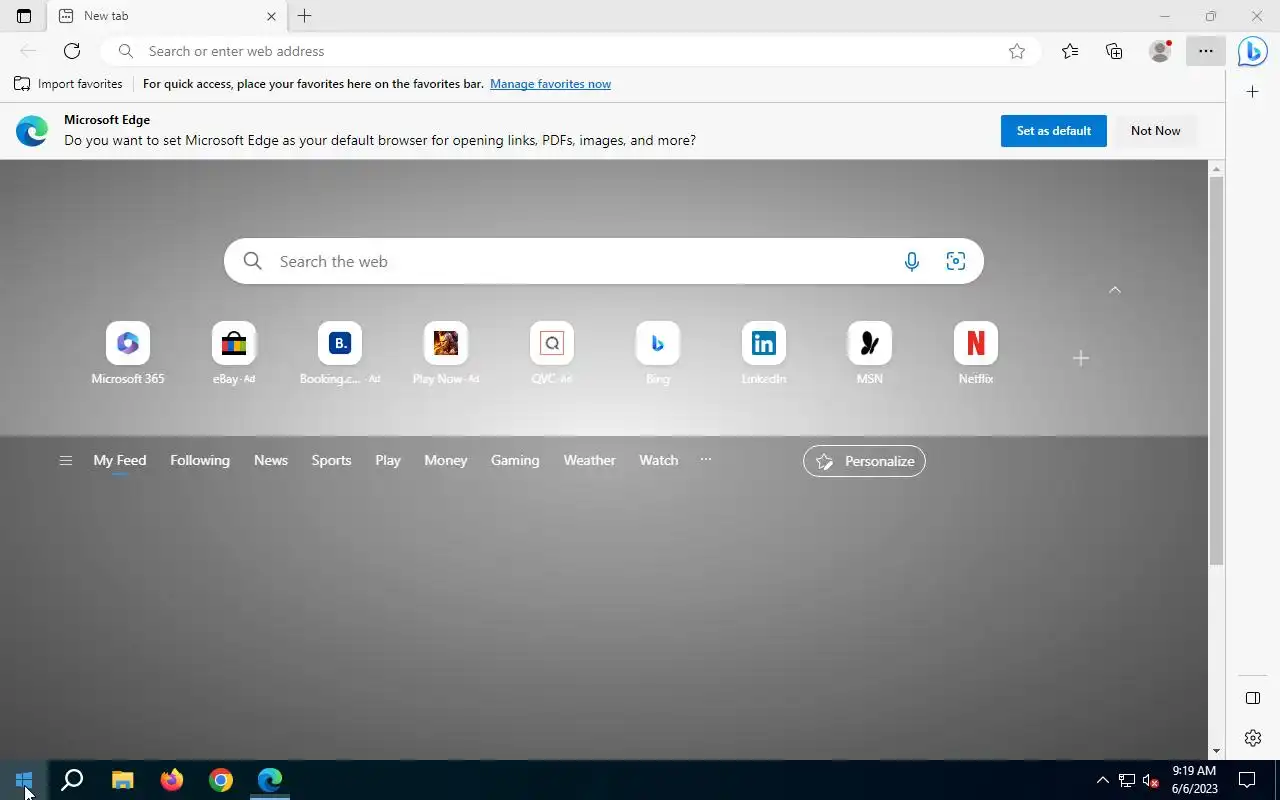Image resolution: width=1280 pixels, height=800 pixels.
Task: Open the Bing chat sidebar icon
Action: pyautogui.click(x=1252, y=51)
